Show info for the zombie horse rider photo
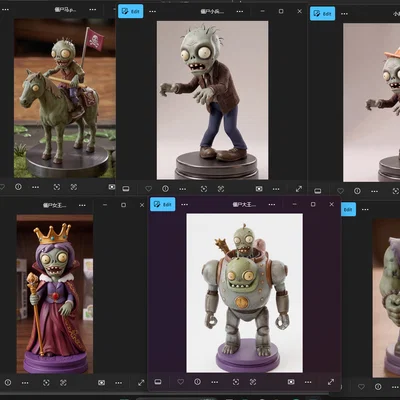The height and width of the screenshot is (400, 400). [18, 187]
